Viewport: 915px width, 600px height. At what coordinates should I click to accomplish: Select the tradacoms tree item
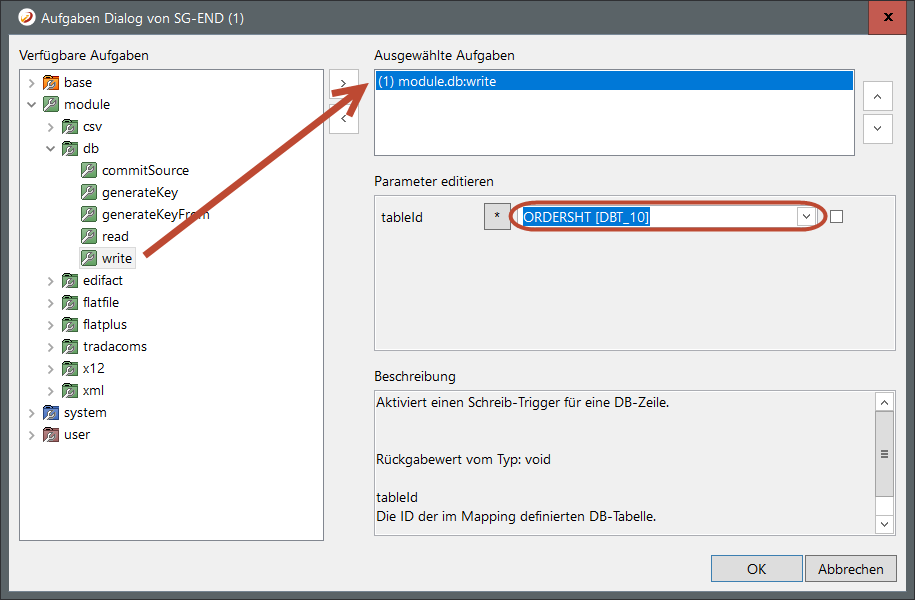114,347
